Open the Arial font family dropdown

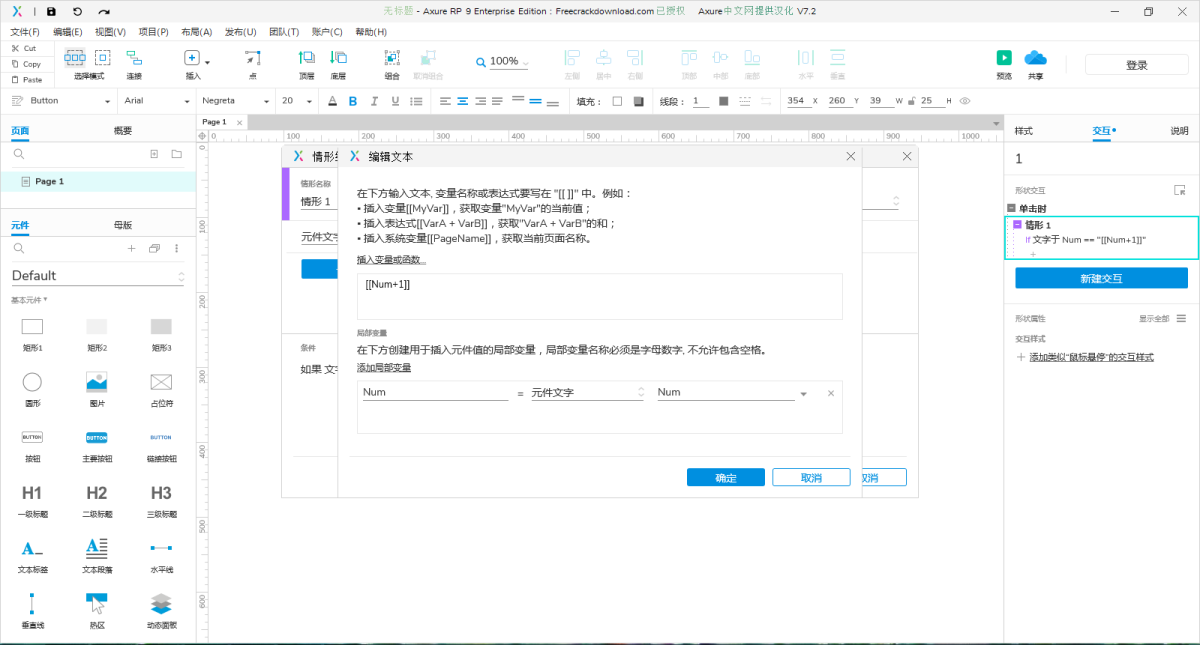tap(153, 101)
